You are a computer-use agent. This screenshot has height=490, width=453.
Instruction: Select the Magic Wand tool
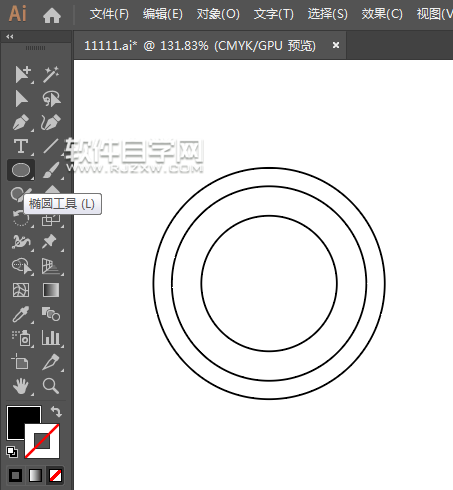(x=51, y=74)
